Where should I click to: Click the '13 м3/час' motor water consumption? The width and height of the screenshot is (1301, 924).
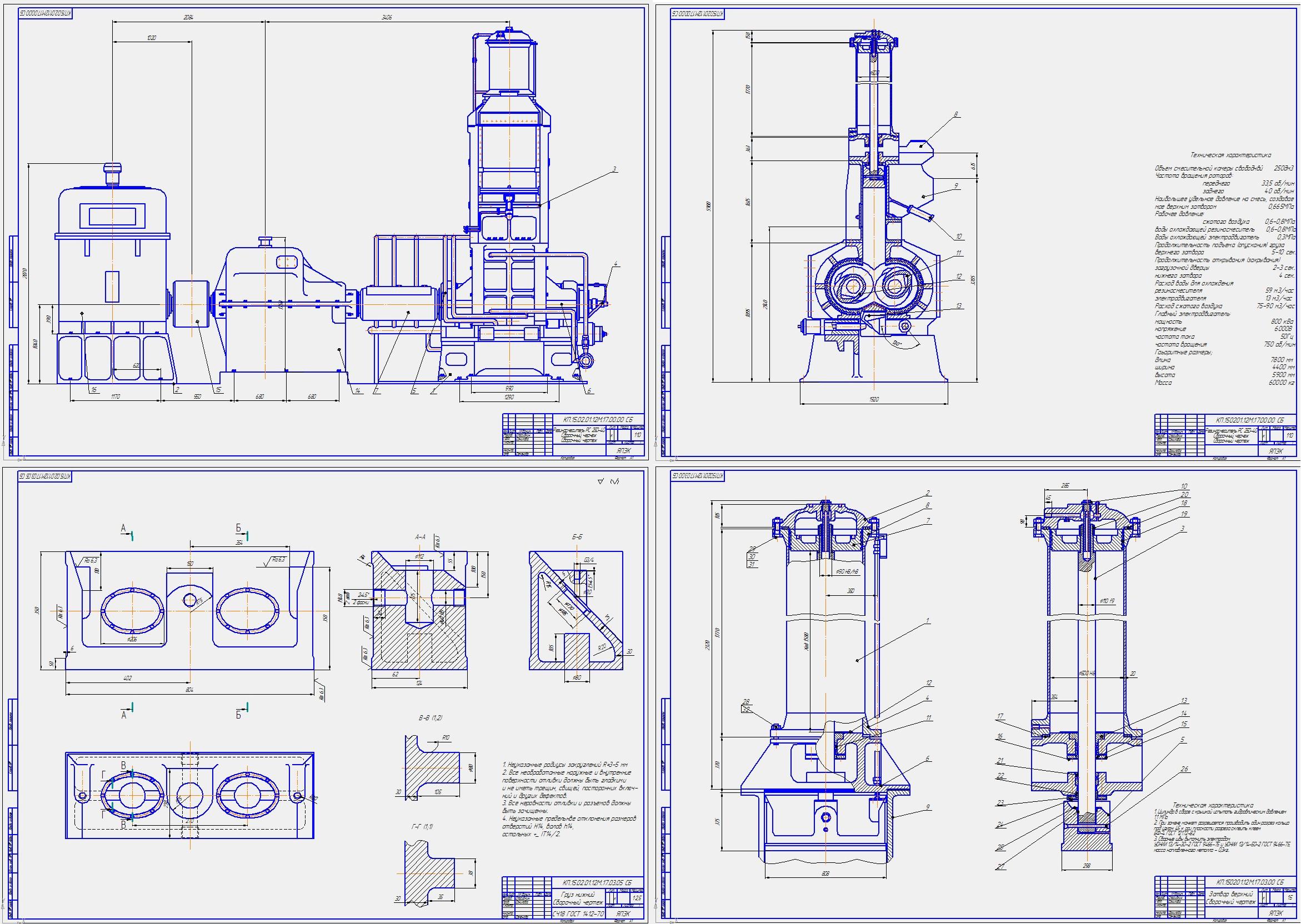pos(1279,299)
